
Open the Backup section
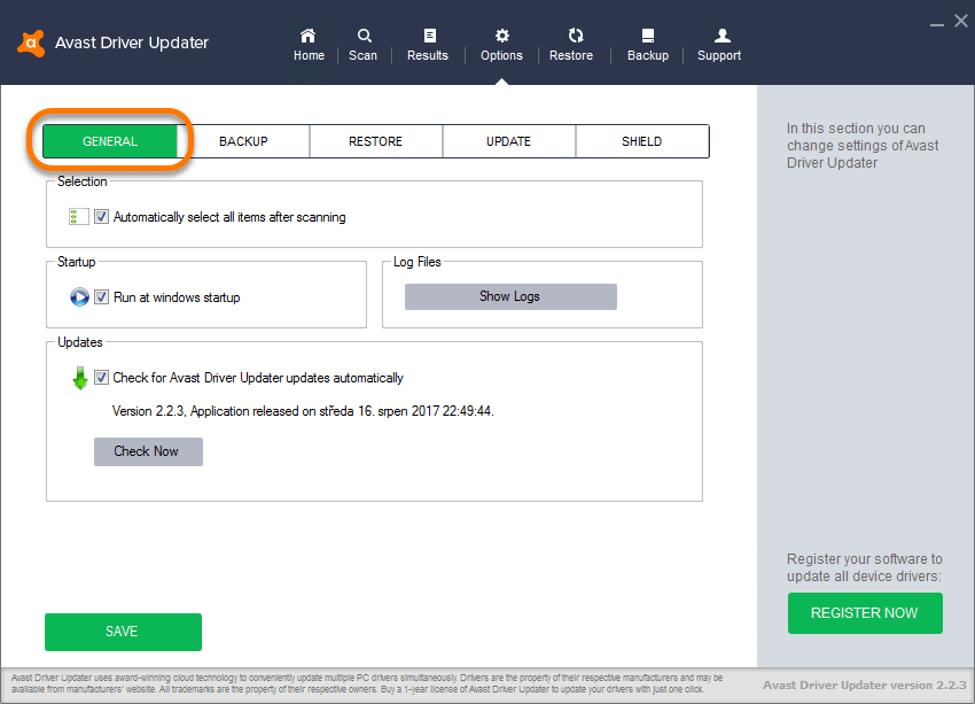click(647, 42)
